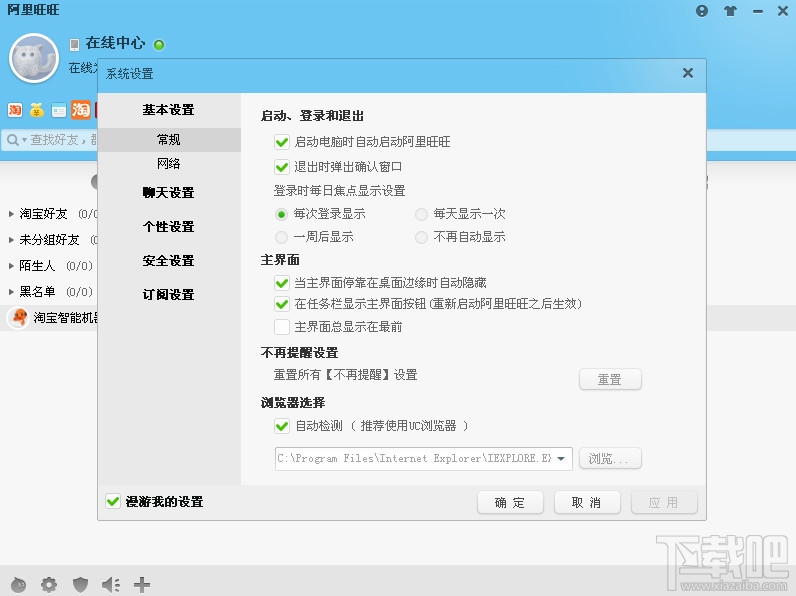Open the browser path dropdown arrow

click(x=561, y=458)
